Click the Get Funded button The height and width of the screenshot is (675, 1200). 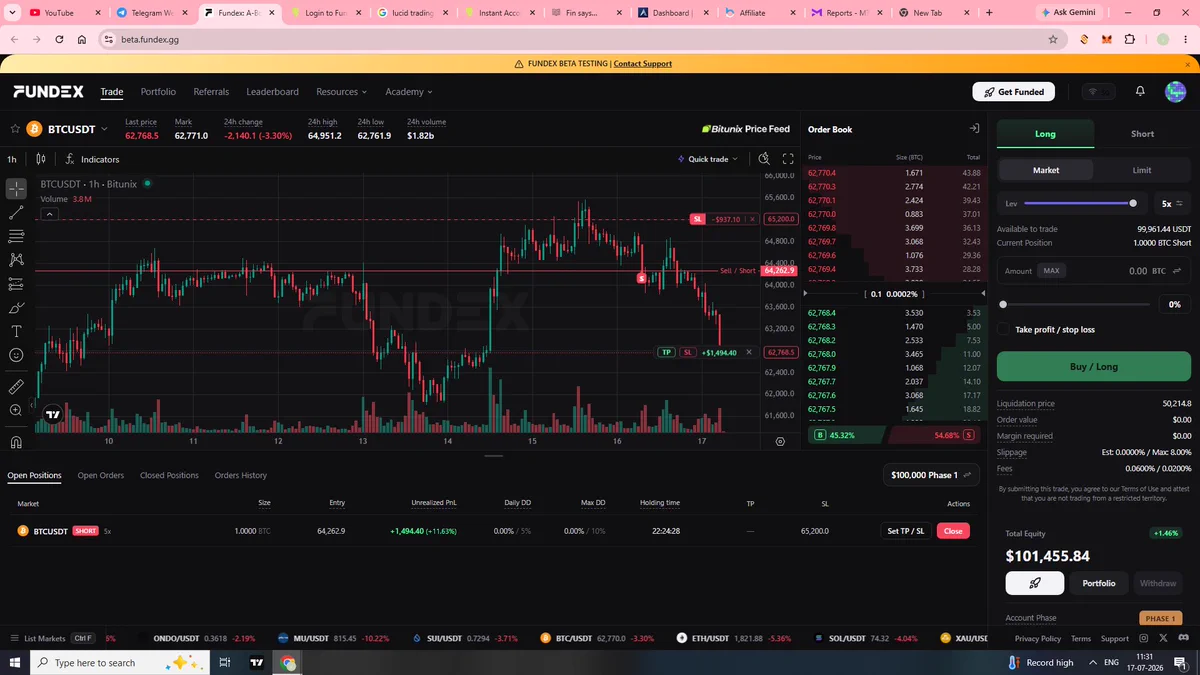coord(1013,91)
